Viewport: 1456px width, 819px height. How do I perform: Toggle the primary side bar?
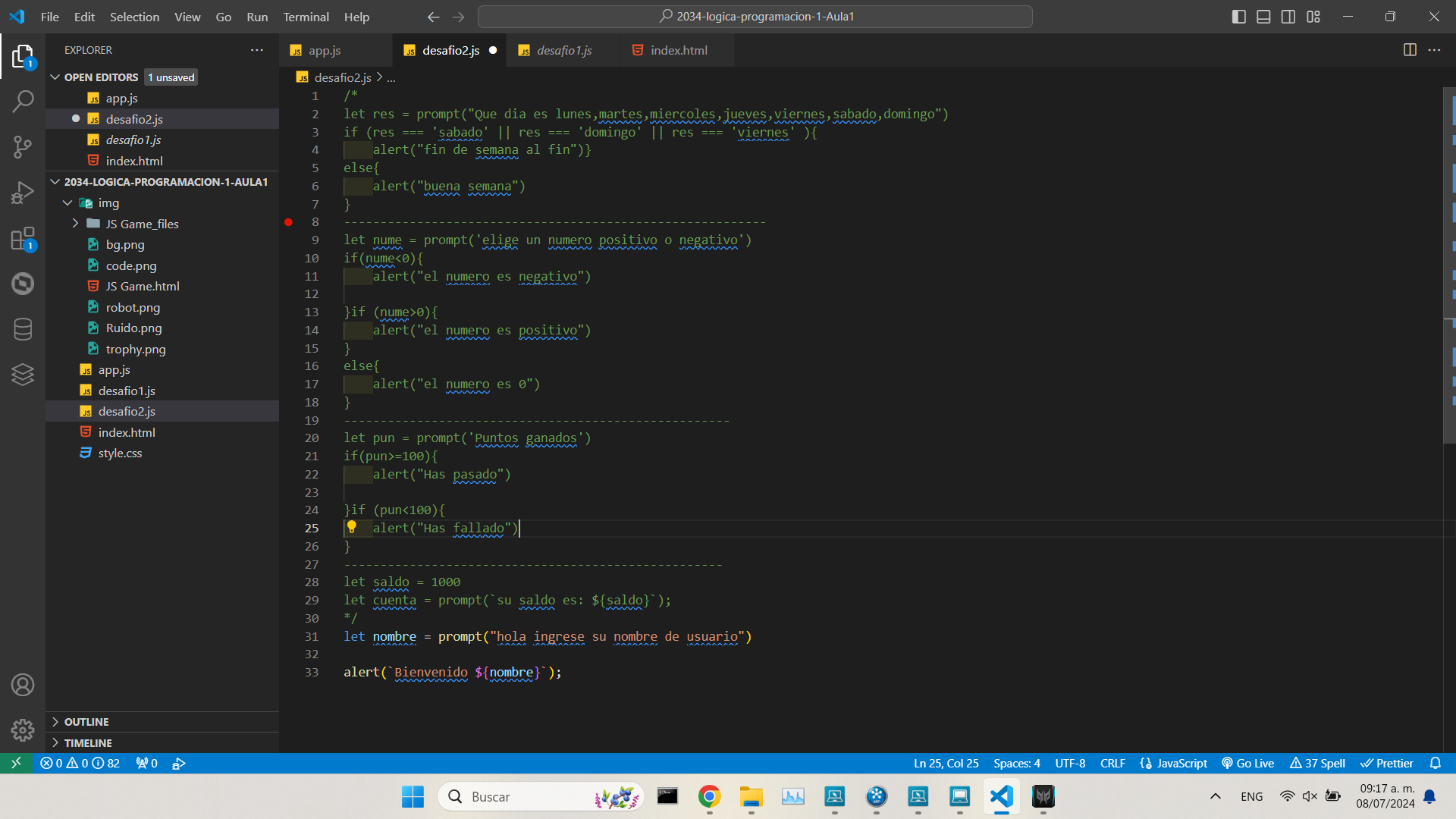1239,17
